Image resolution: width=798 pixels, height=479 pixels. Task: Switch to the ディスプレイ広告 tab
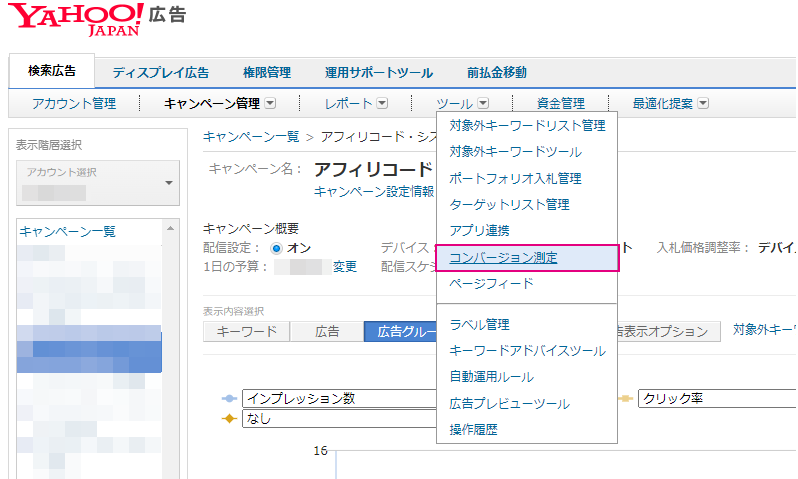tap(160, 72)
